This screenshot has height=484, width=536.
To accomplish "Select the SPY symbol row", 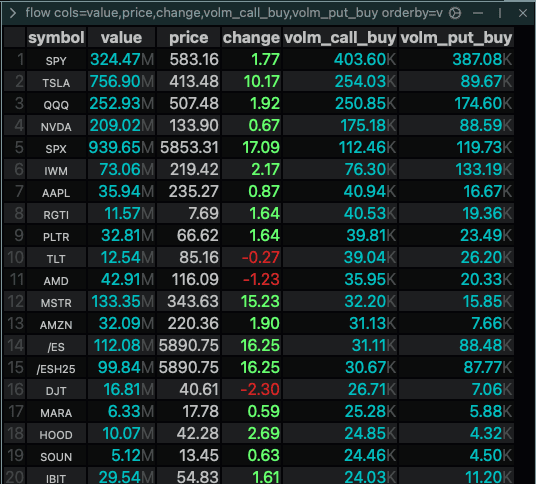I will [259, 59].
